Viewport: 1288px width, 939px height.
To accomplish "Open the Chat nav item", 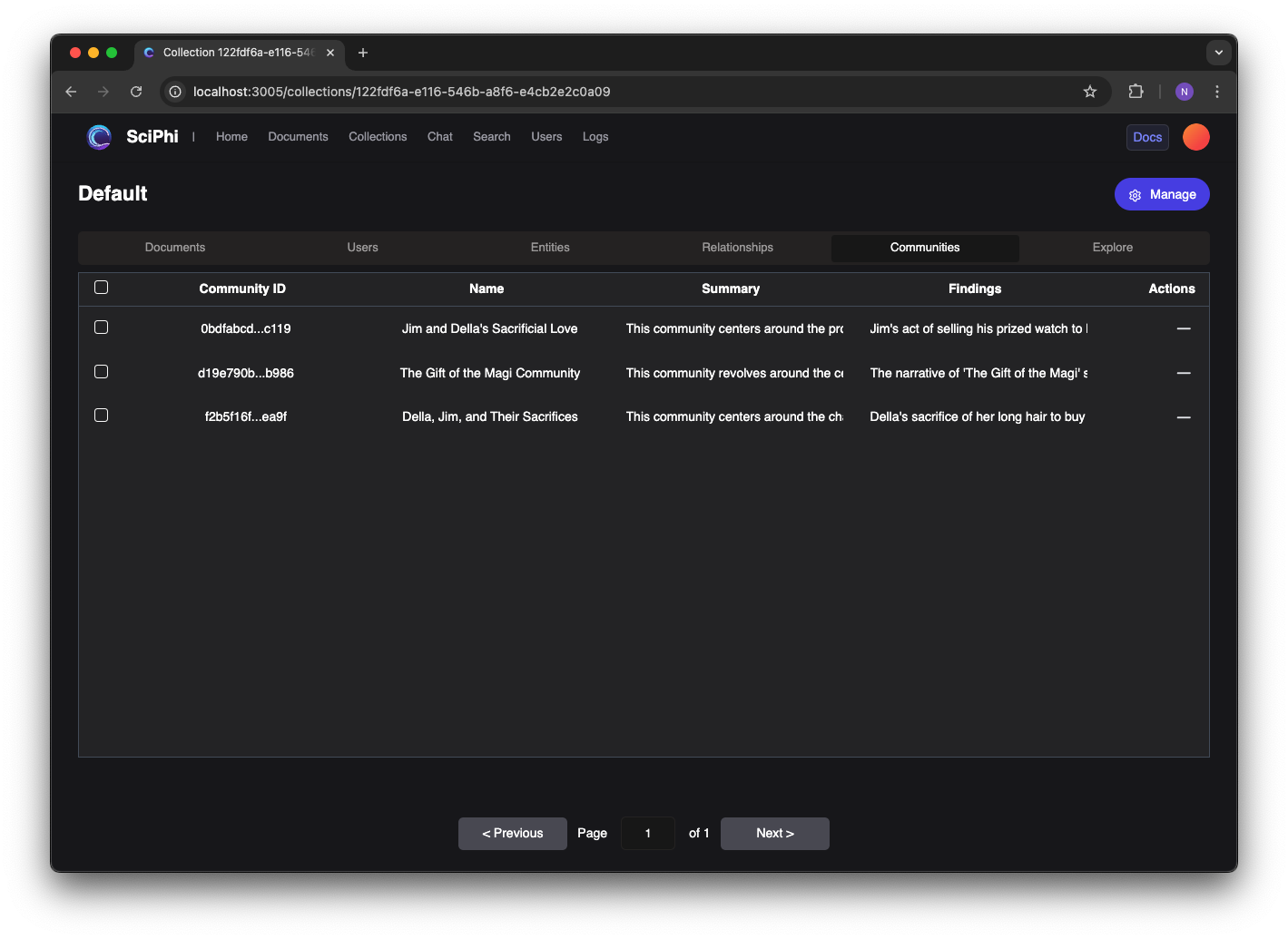I will pyautogui.click(x=440, y=137).
